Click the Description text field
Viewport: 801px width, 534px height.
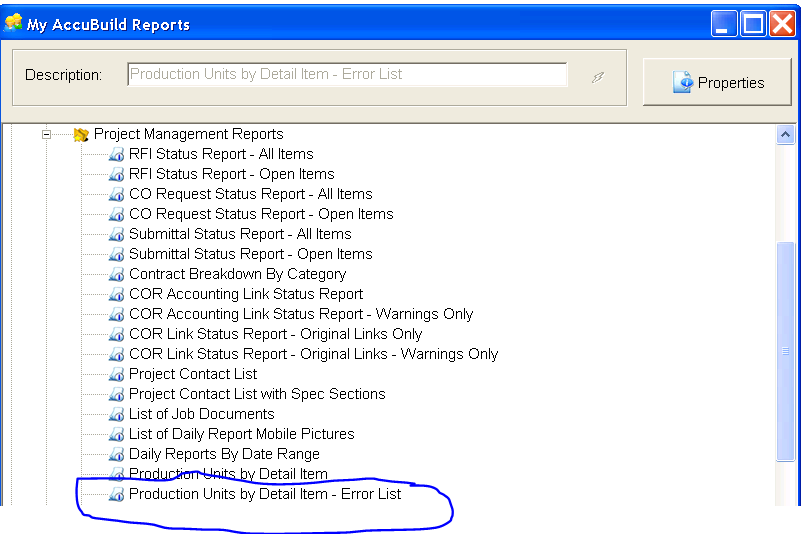[x=347, y=75]
